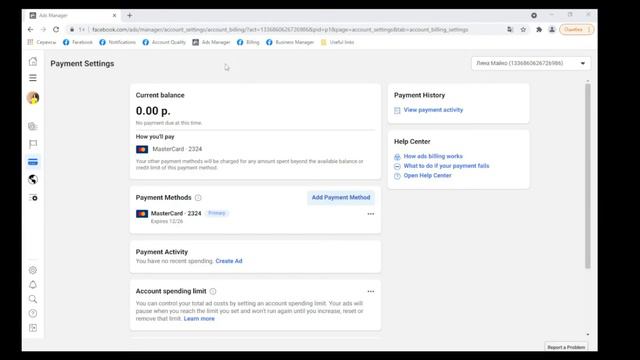Click the Payment Methods info icon
Screen dimensions: 640x360
pos(198,198)
